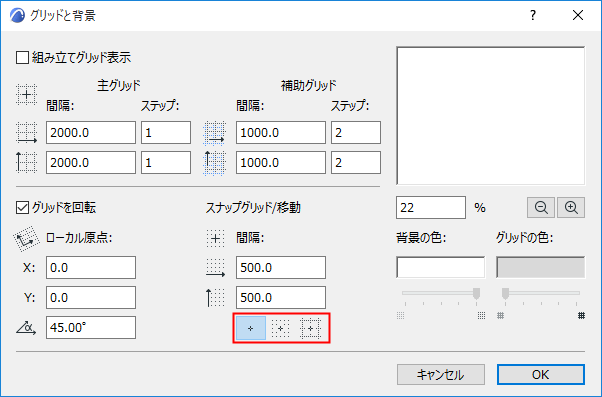602x397 pixels.
Task: Select the snap grid dotted toggle
Action: tap(280, 328)
